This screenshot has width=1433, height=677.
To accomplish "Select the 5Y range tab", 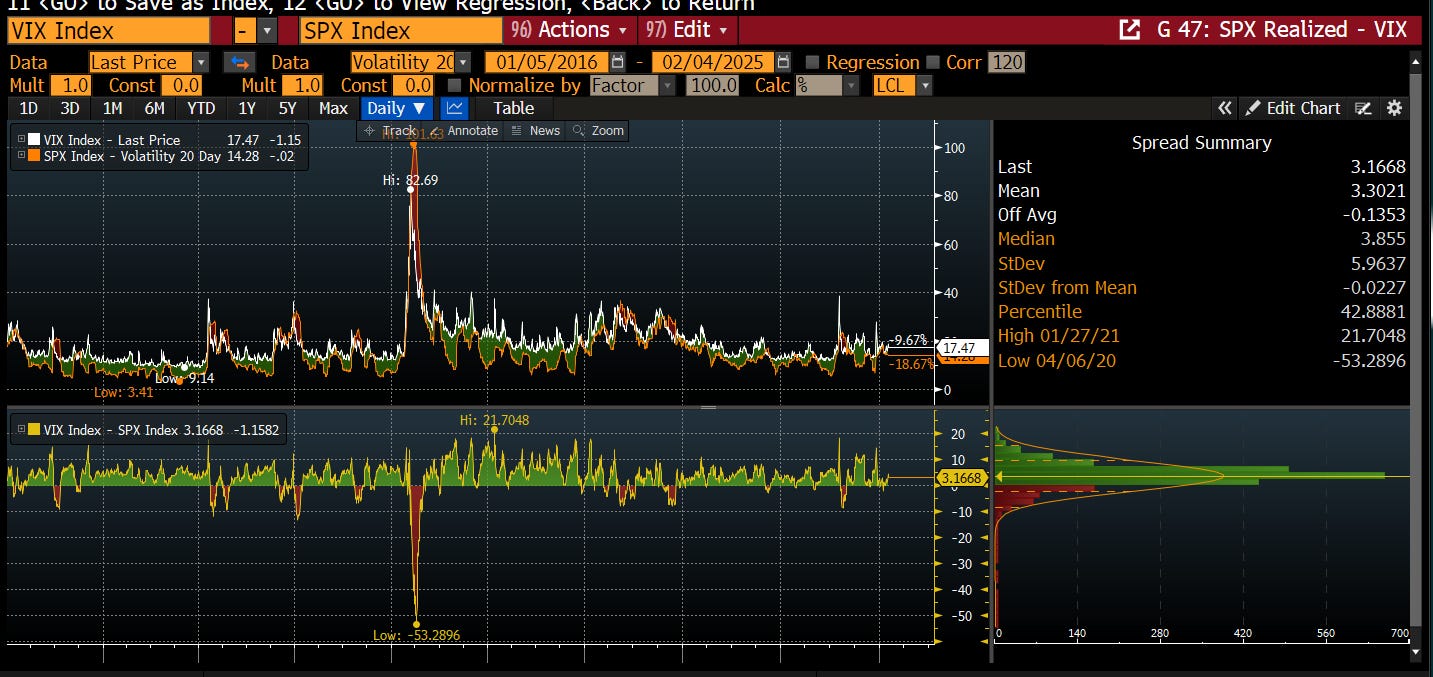I will pos(287,108).
